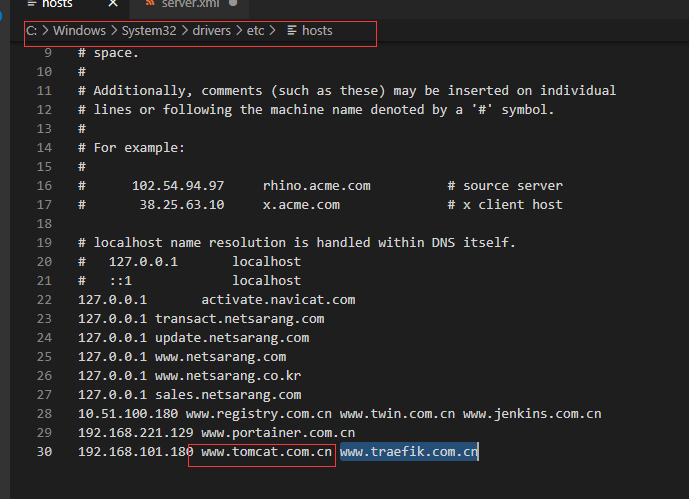This screenshot has width=689, height=499.
Task: Click hosts file icon in breadcrumb
Action: click(292, 30)
